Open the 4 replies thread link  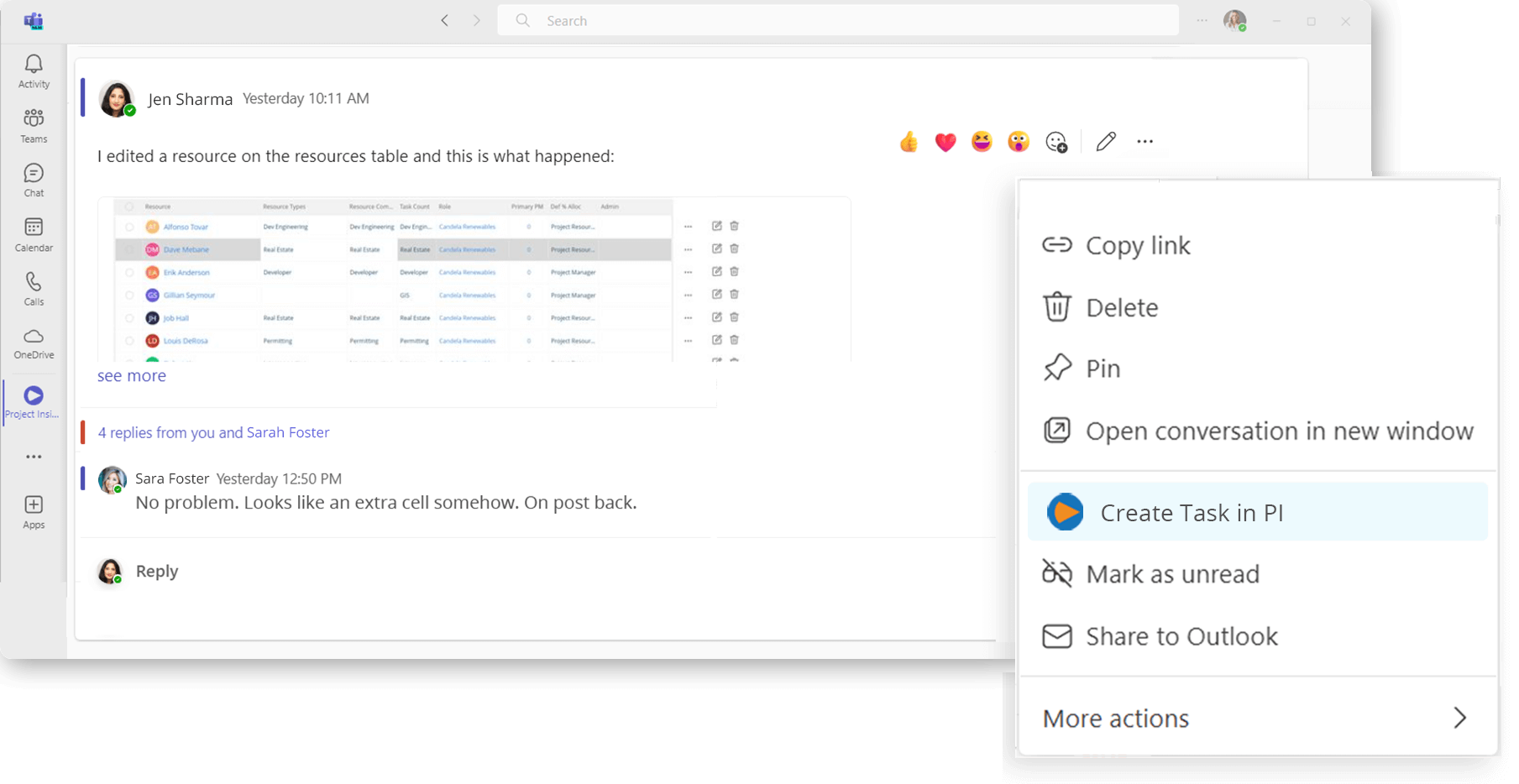213,431
